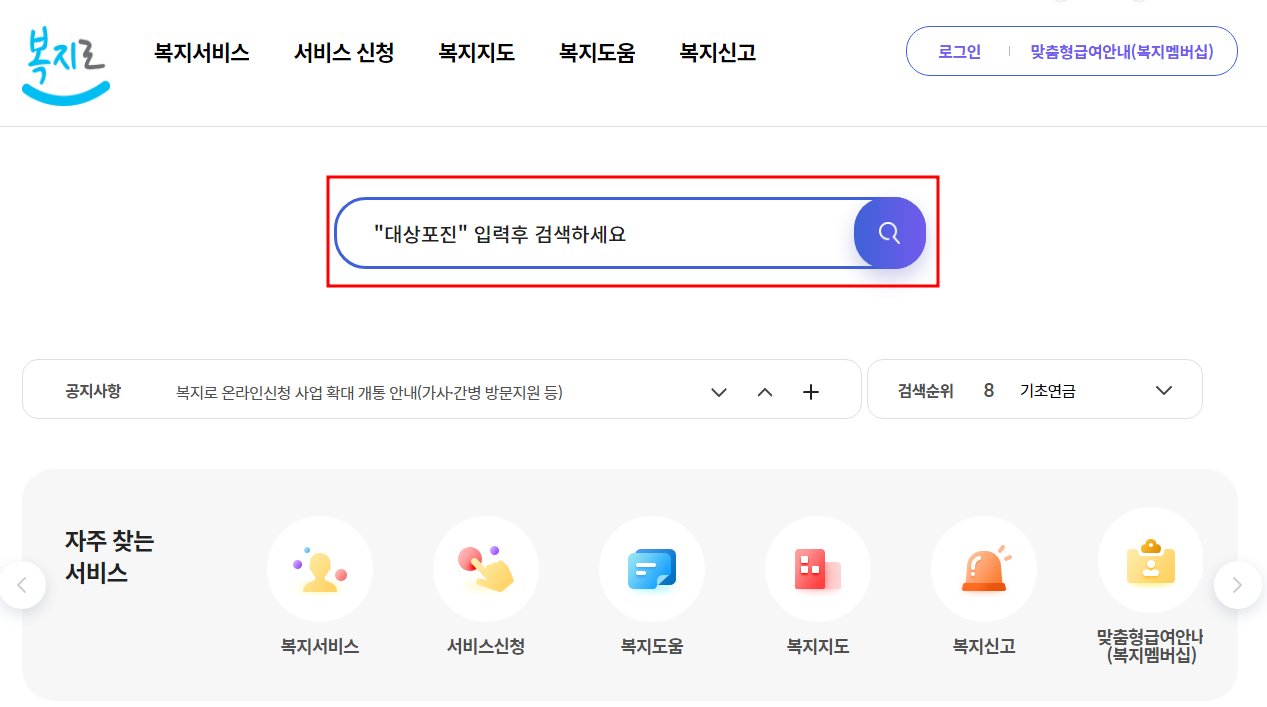Screen dimensions: 1267x707
Task: Click the 복지지도 building icon
Action: 818,567
